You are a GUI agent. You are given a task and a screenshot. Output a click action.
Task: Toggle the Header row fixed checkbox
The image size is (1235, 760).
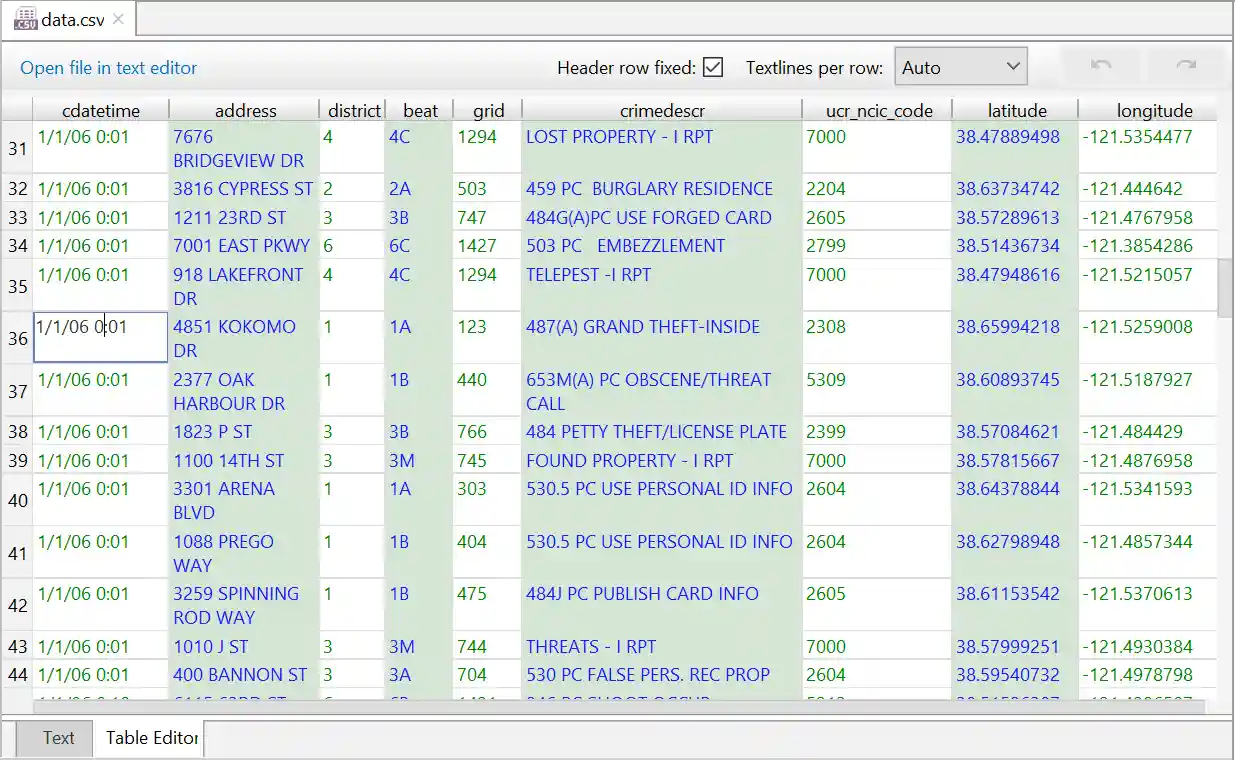tap(713, 65)
